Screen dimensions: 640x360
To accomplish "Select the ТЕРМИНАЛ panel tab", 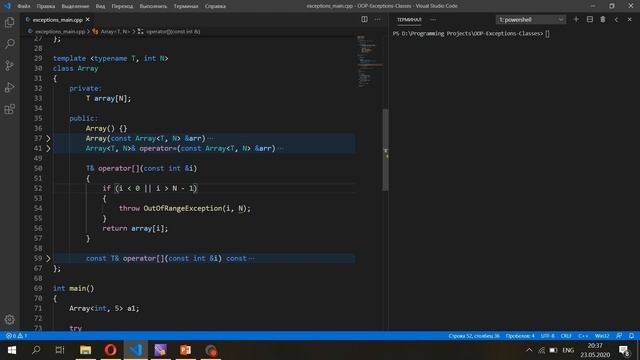I will 409,19.
